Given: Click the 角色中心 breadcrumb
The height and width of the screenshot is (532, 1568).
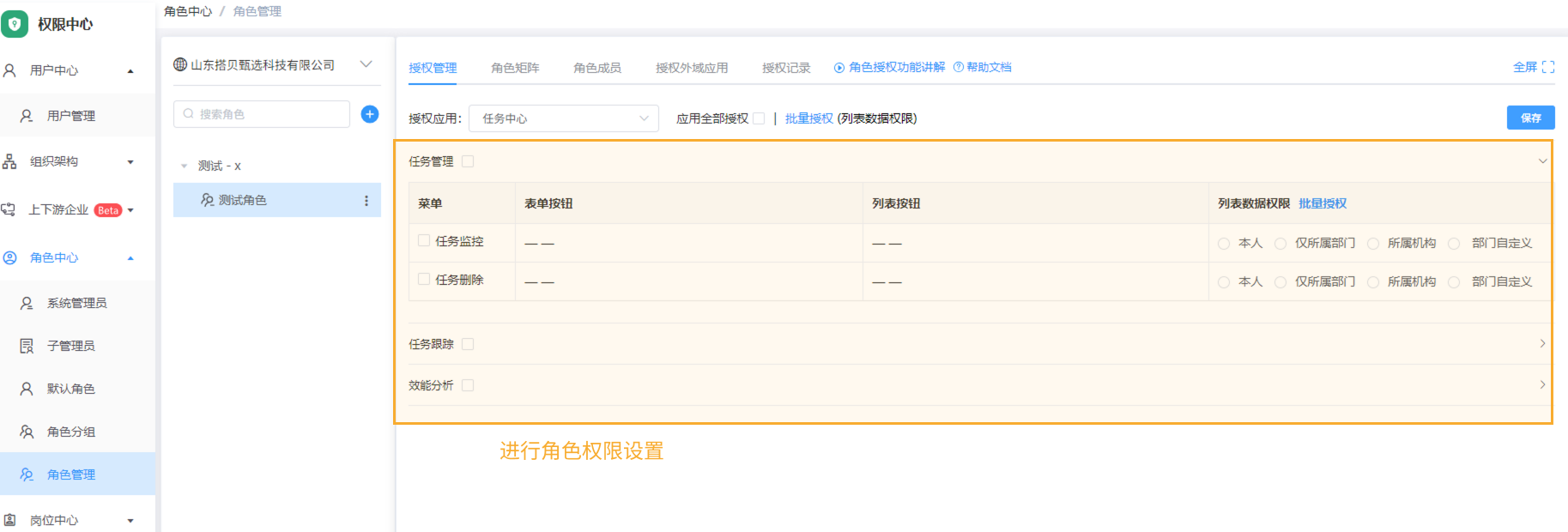Looking at the screenshot, I should tap(188, 11).
